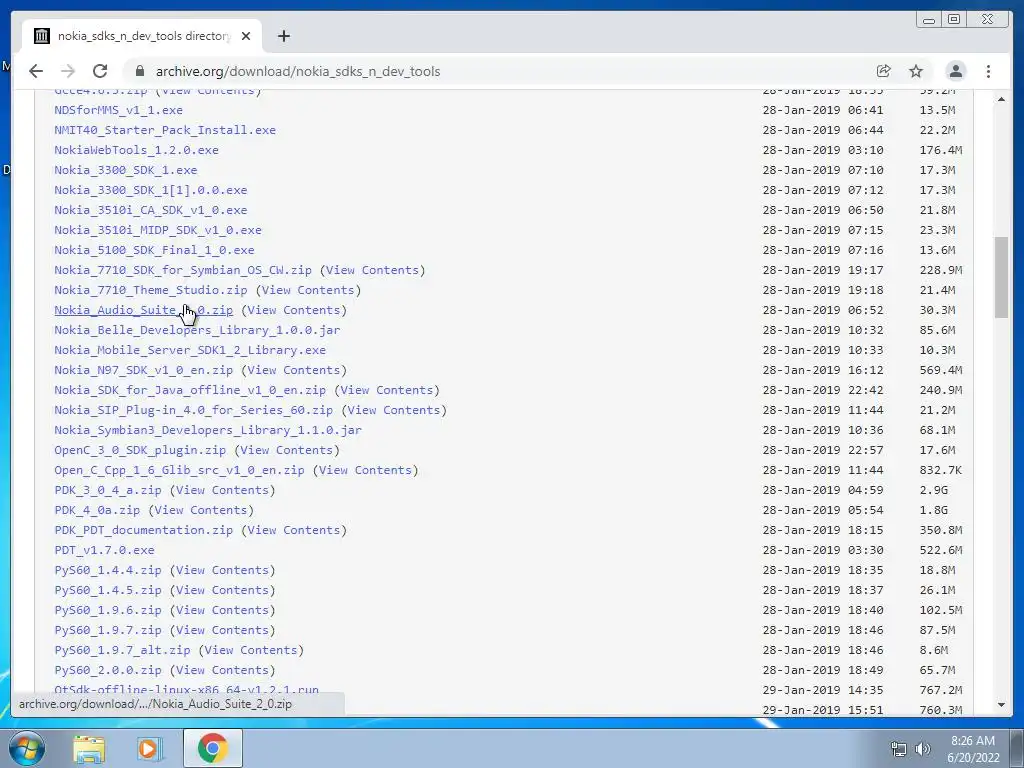The height and width of the screenshot is (768, 1024).
Task: Download PDK_3_0_4_a.zip
Action: (x=108, y=490)
